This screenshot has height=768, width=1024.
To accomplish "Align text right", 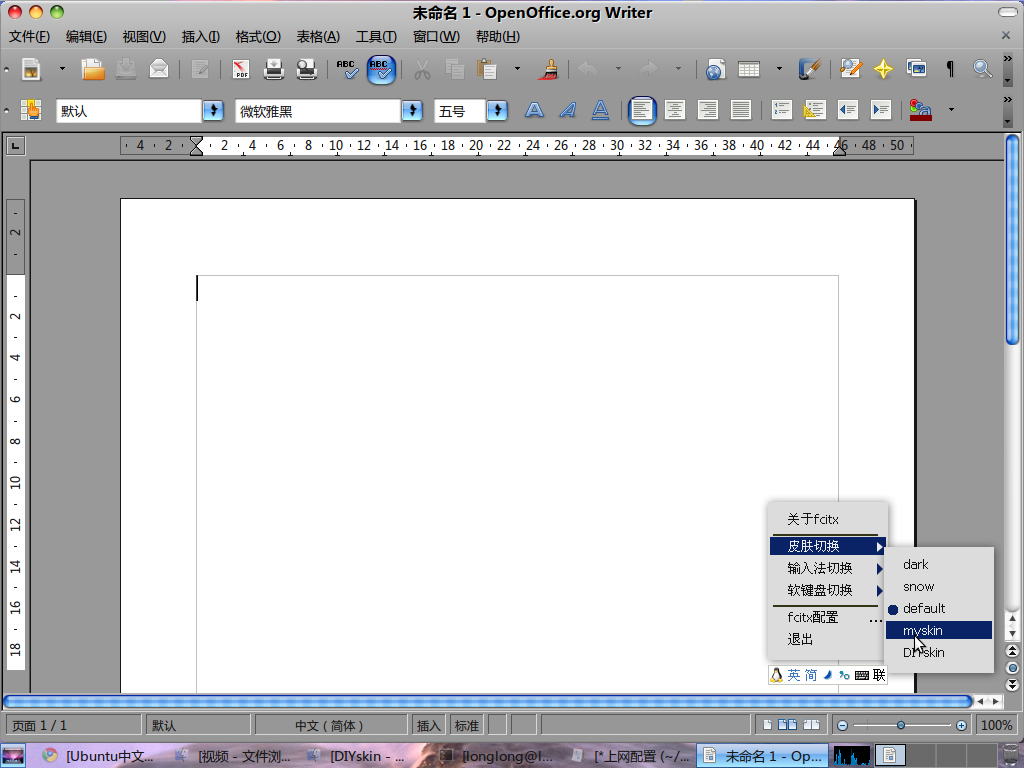I will (708, 110).
